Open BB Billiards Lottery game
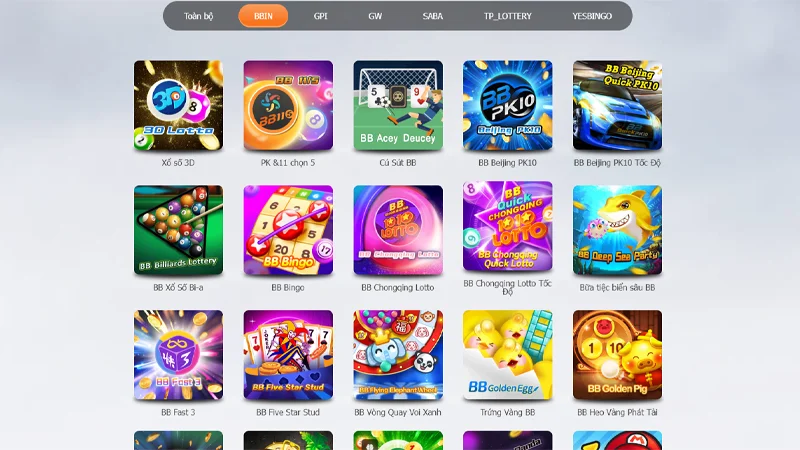800x450 pixels. click(178, 230)
